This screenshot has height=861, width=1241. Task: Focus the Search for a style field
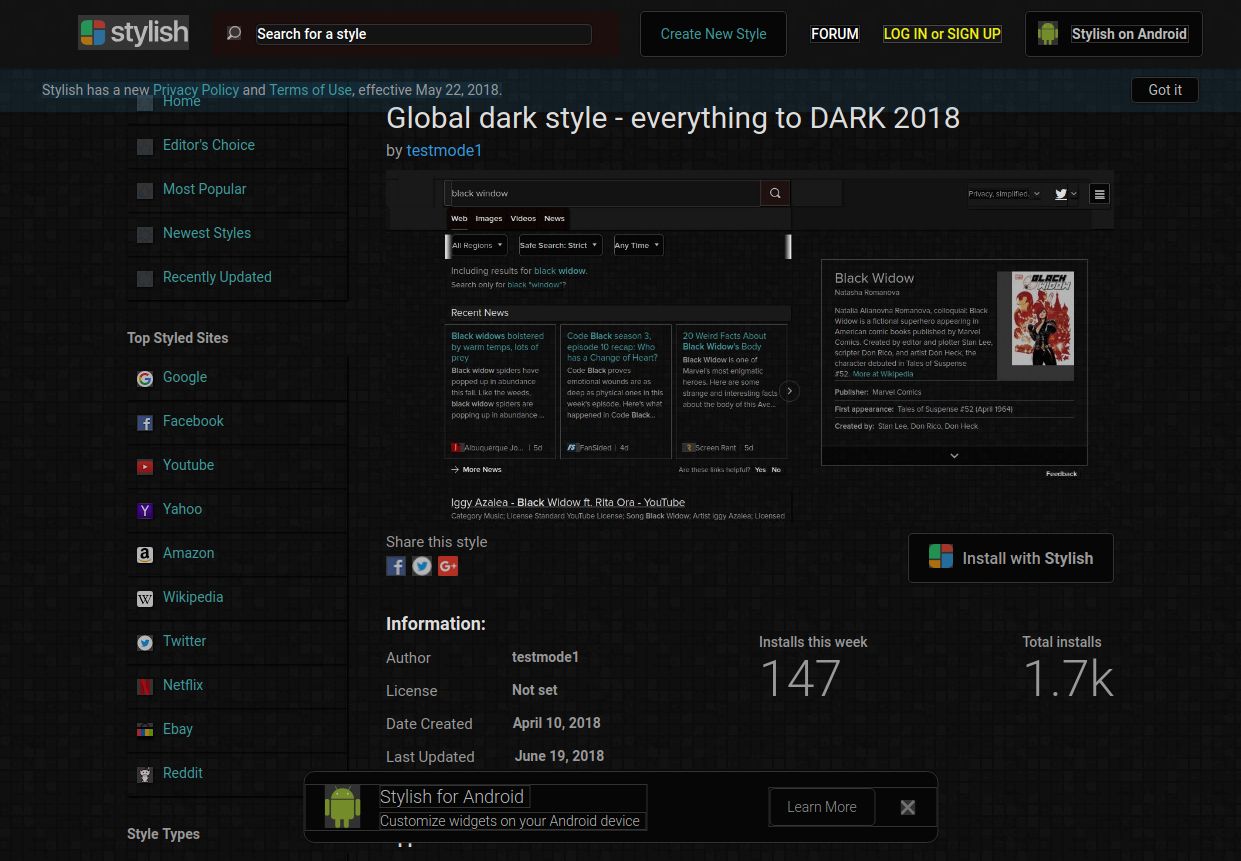click(423, 34)
